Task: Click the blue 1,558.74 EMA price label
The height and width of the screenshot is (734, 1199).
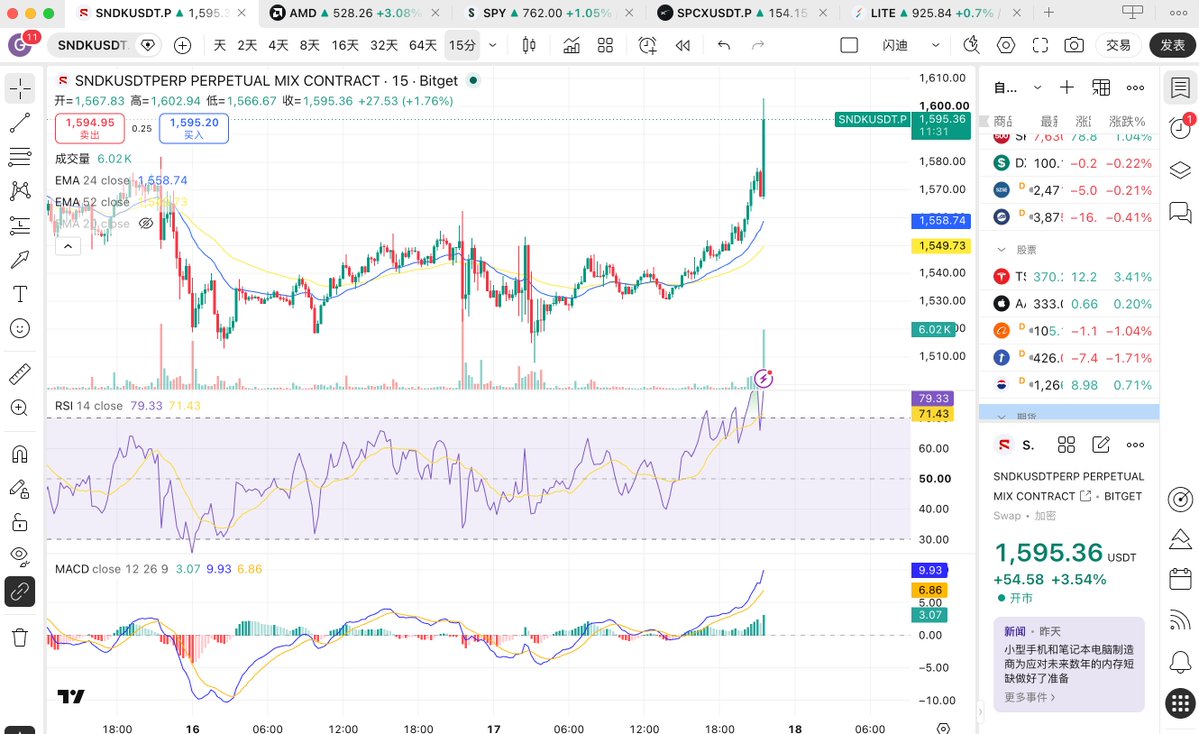Action: click(942, 220)
